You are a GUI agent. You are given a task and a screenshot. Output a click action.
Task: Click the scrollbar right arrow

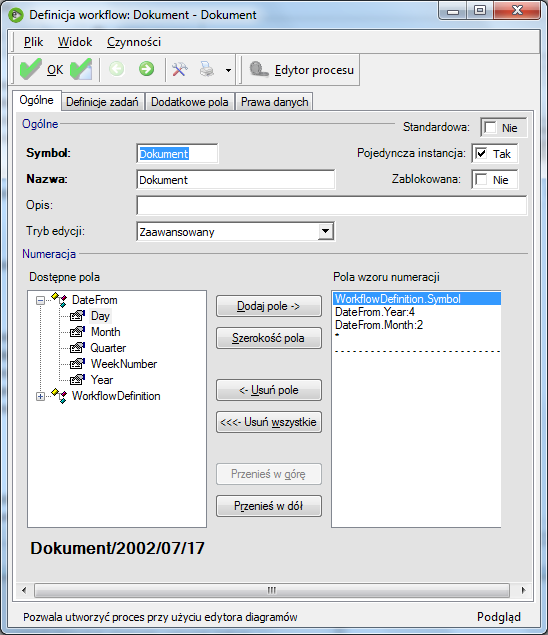pos(523,590)
